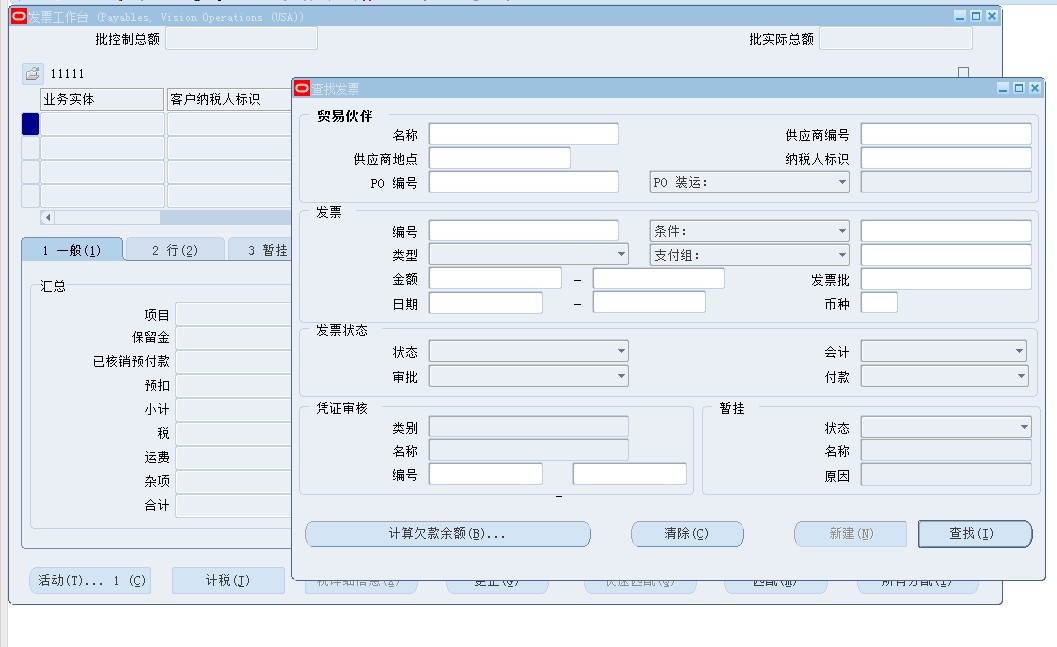Maximize the 查找发票 window
This screenshot has width=1057, height=647.
click(x=1019, y=88)
